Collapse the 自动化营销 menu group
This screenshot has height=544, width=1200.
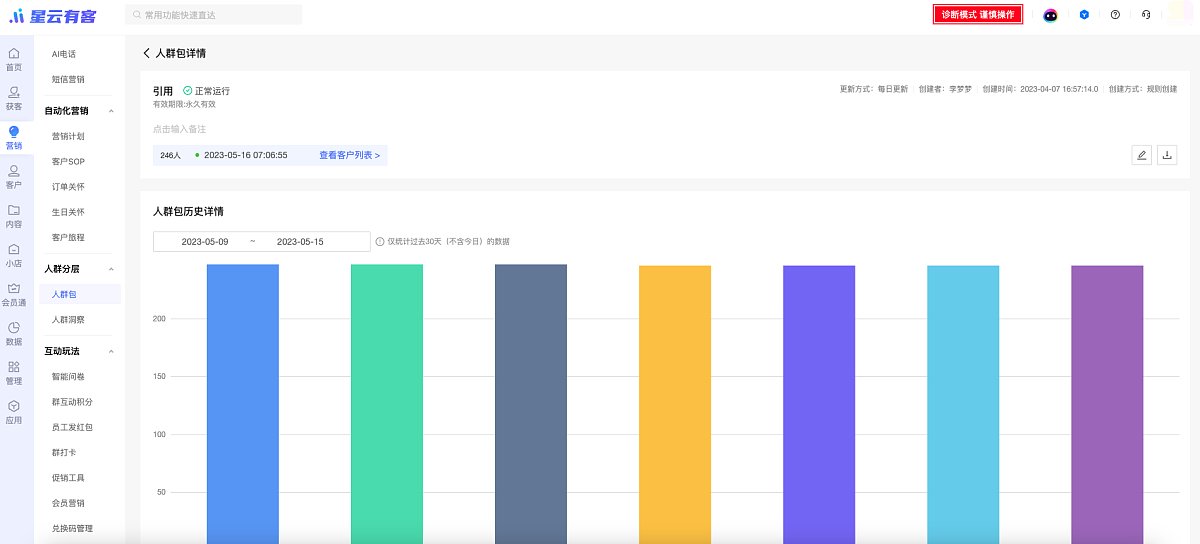coord(111,111)
